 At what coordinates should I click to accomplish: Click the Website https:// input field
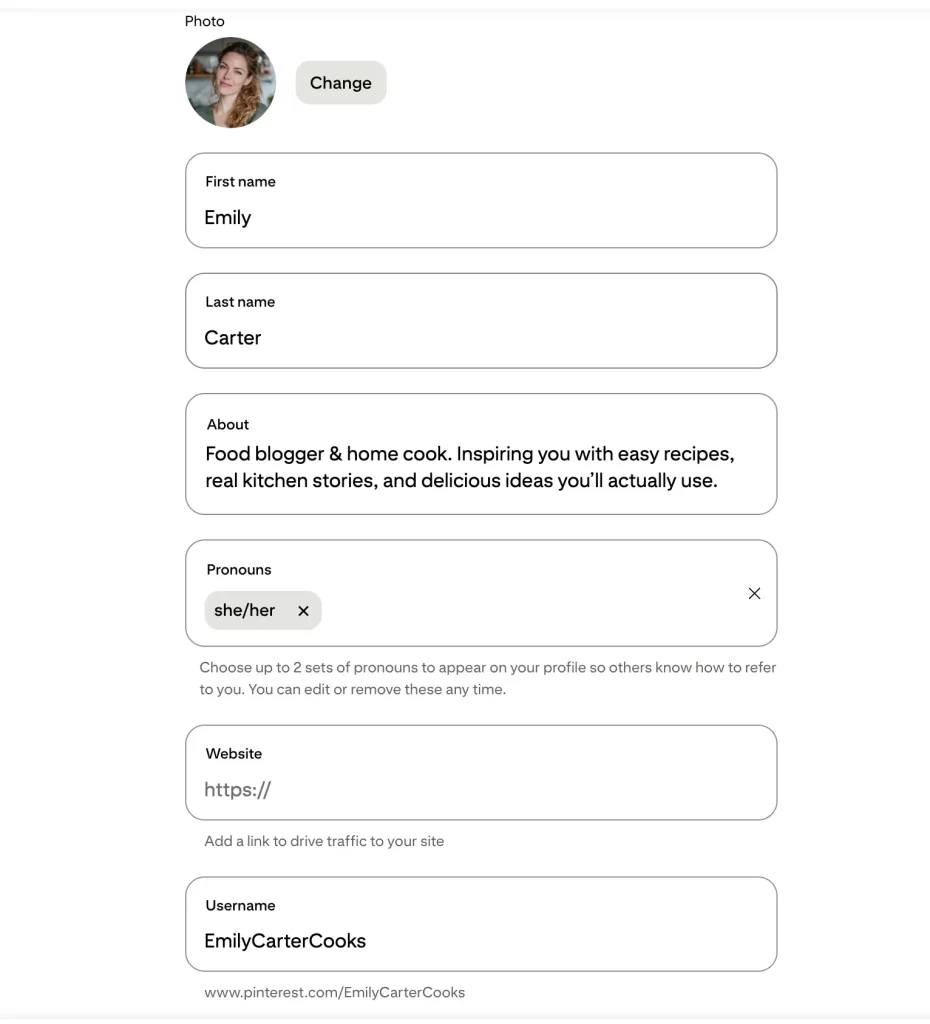[x=481, y=773]
